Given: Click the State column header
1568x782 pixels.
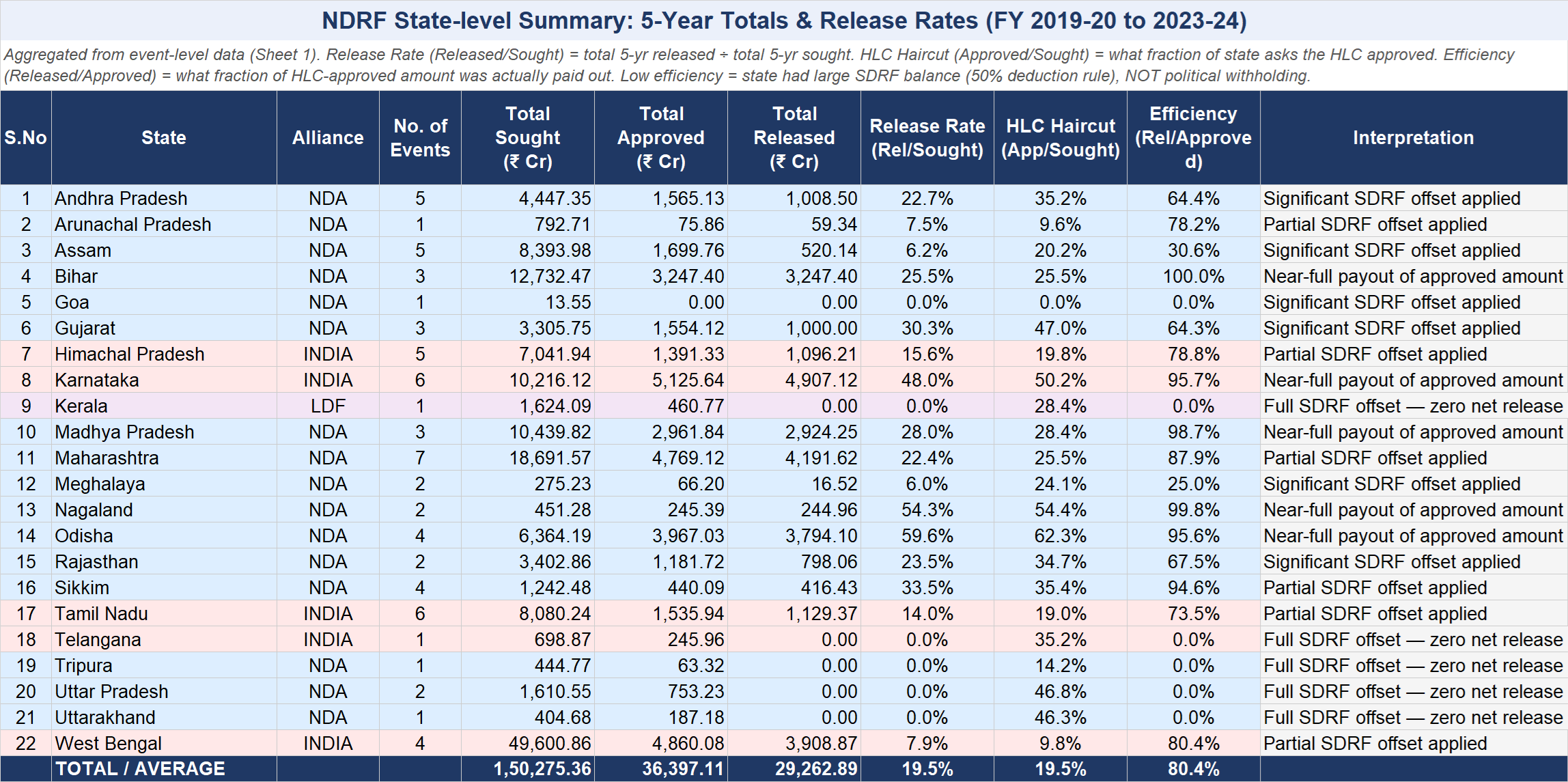Looking at the screenshot, I should point(164,138).
